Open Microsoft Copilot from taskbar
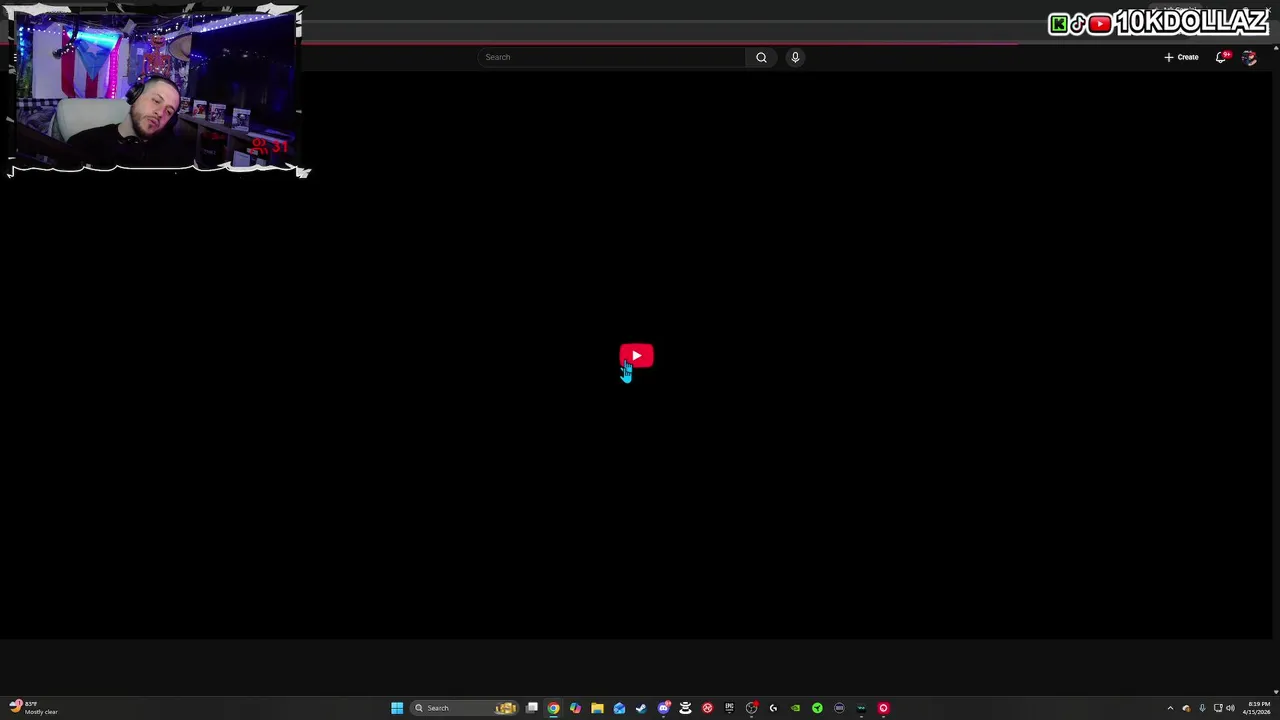The height and width of the screenshot is (720, 1280). pyautogui.click(x=575, y=708)
